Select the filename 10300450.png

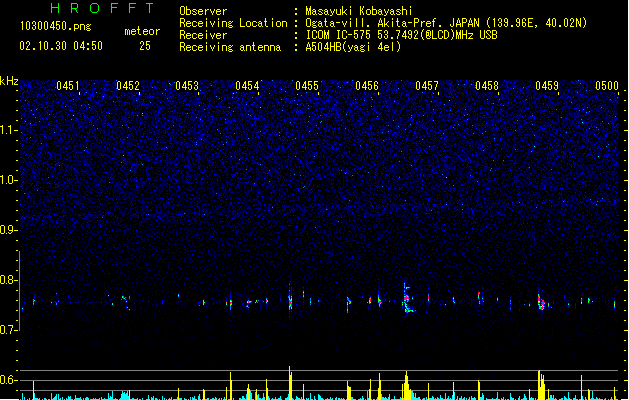tap(56, 26)
